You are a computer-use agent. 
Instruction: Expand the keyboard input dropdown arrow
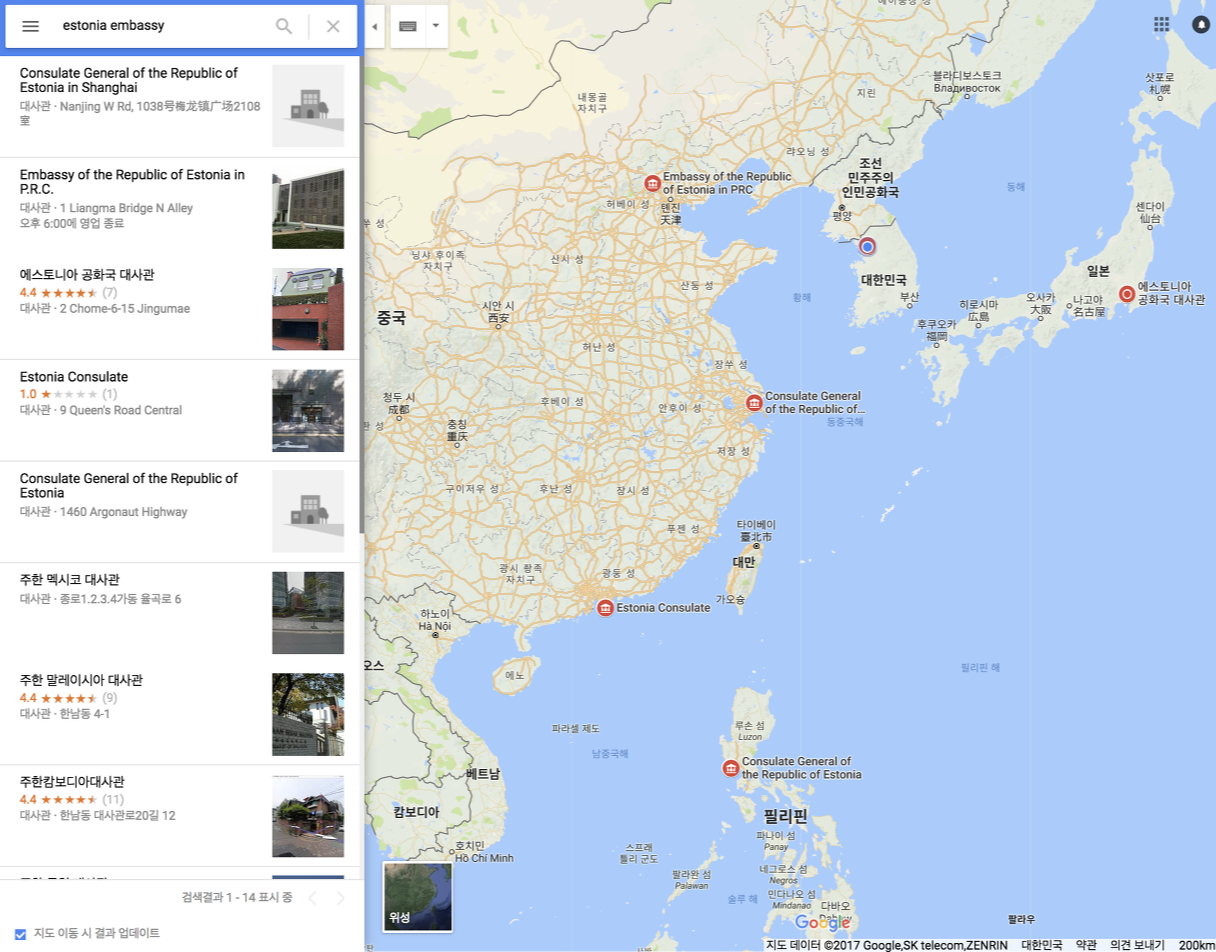[436, 26]
